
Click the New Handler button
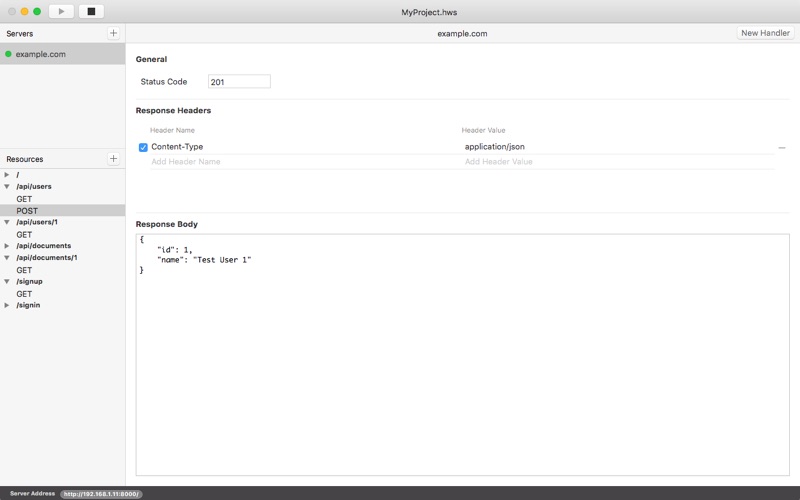click(765, 33)
